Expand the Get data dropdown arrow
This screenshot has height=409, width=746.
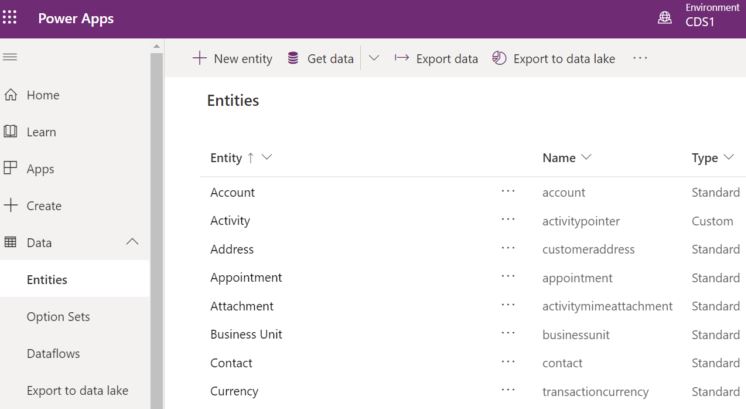pos(374,58)
